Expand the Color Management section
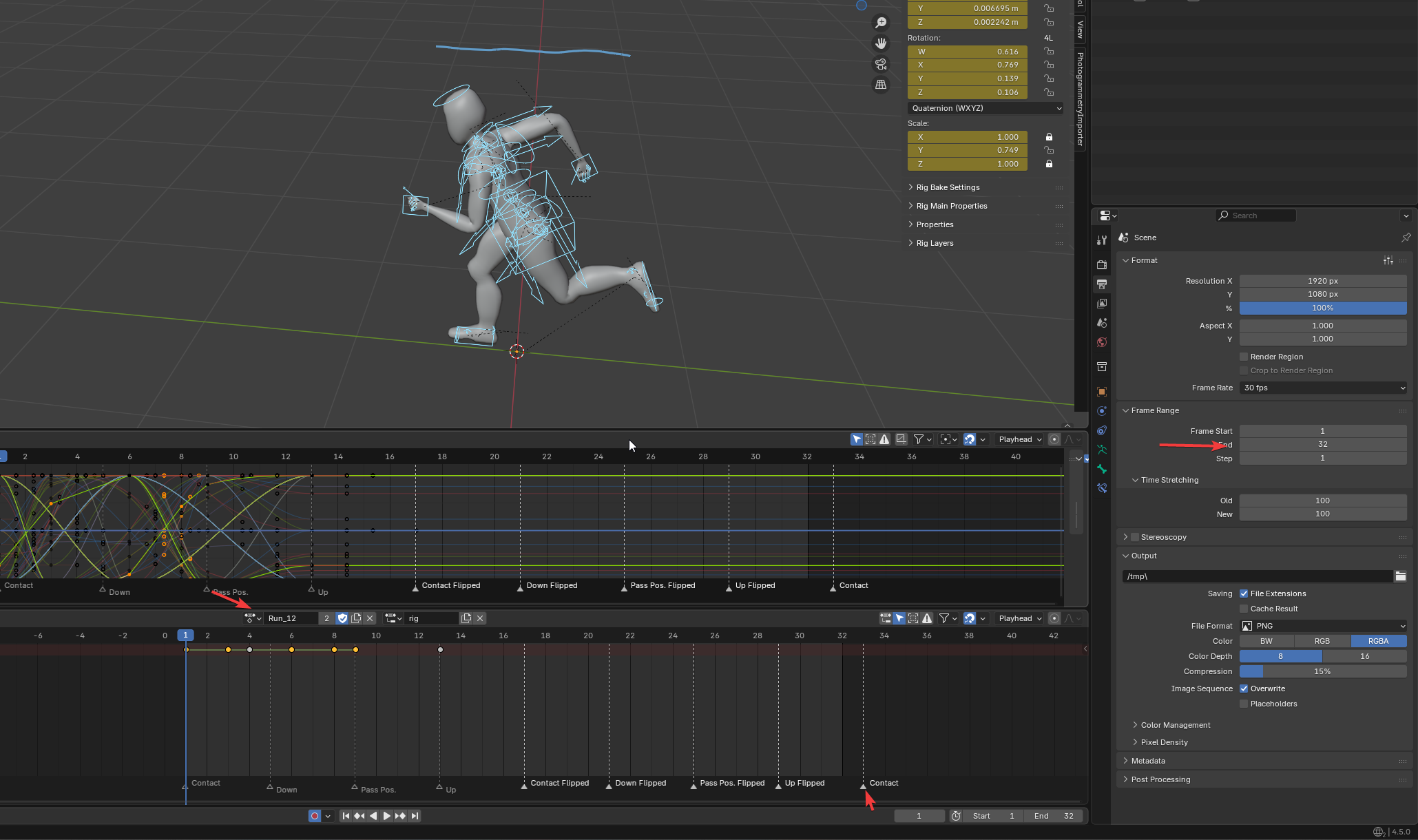 1175,725
